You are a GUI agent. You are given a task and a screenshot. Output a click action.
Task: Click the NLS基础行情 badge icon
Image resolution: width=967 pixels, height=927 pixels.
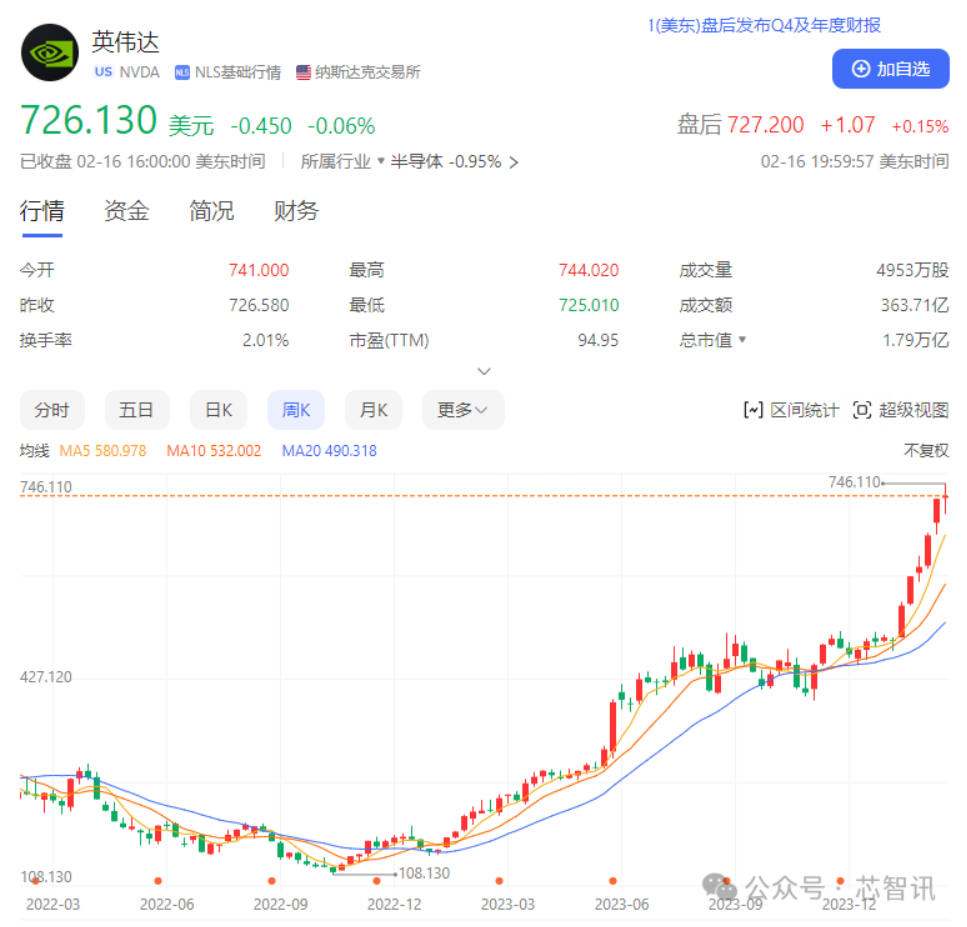click(x=182, y=72)
